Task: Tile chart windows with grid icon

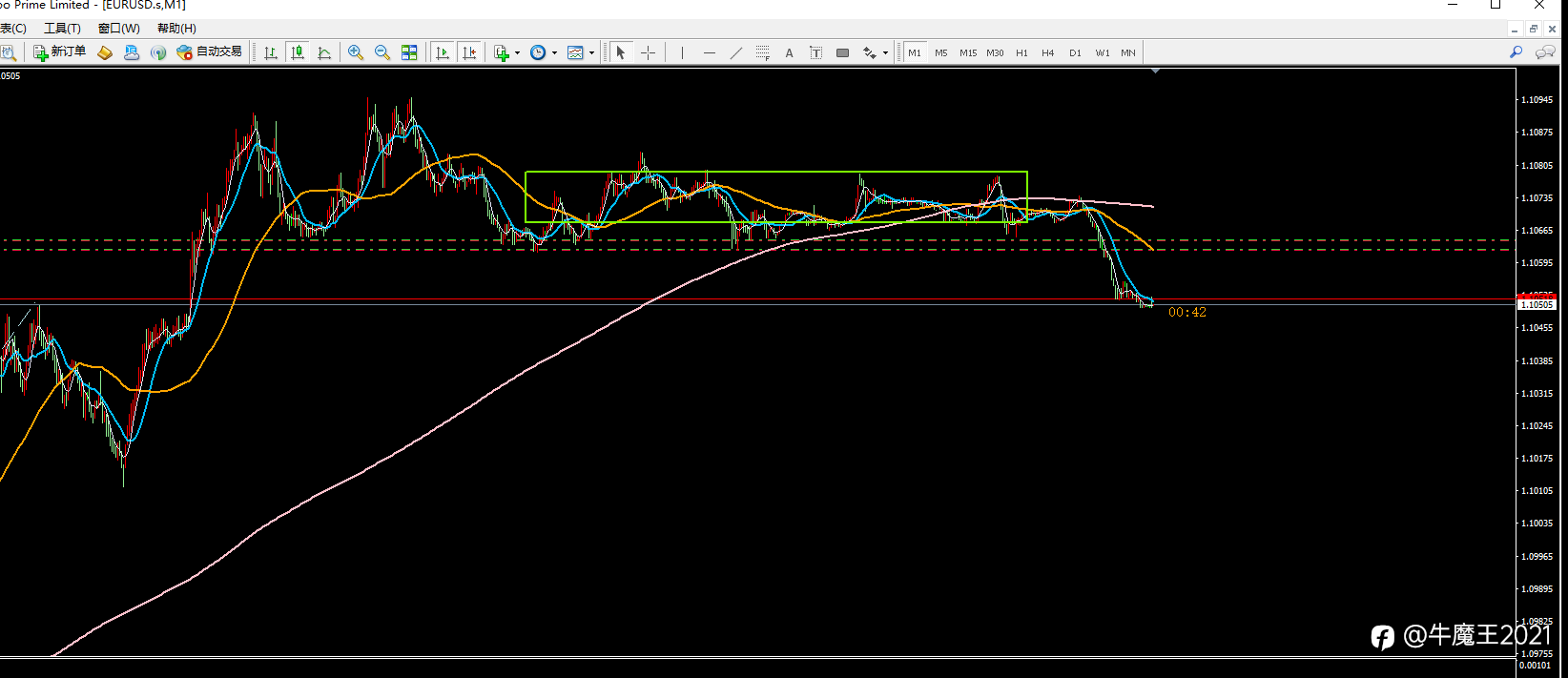Action: 409,52
